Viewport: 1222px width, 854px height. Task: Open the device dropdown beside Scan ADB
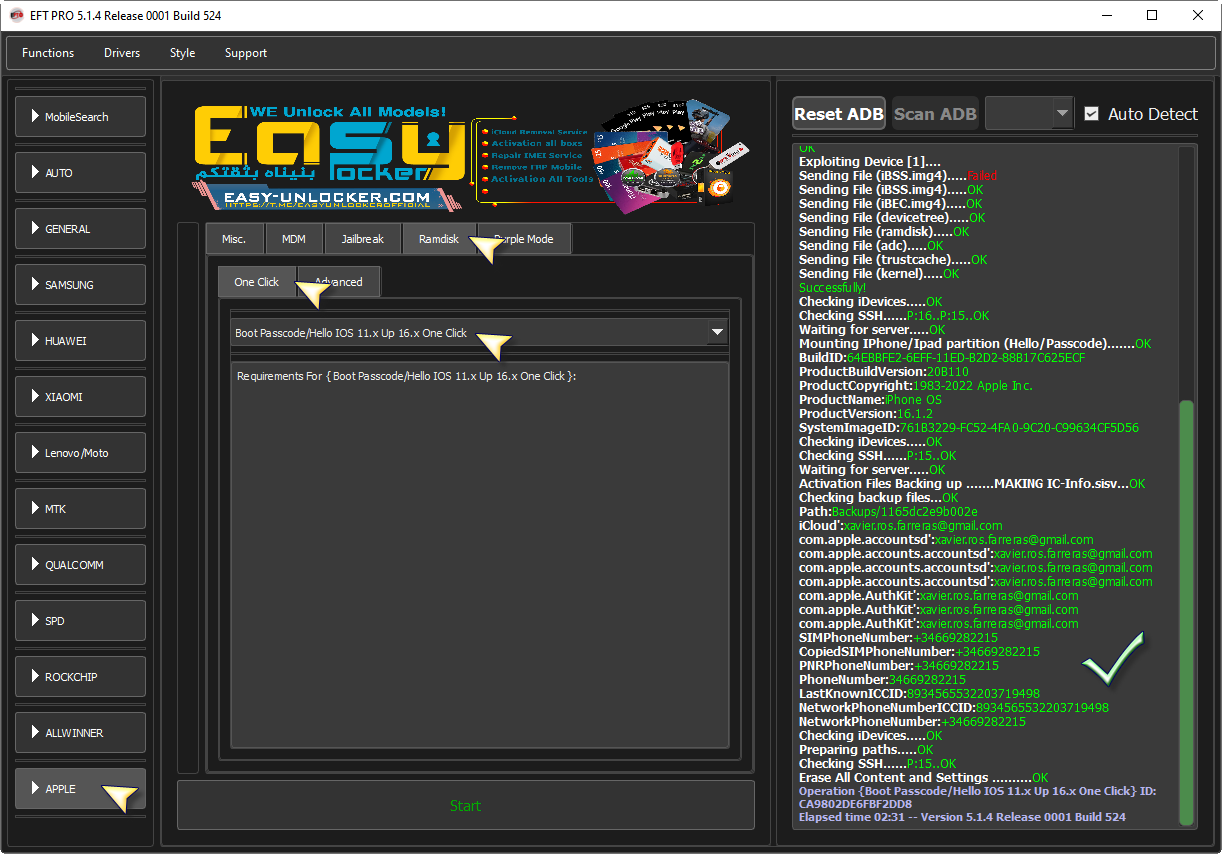pyautogui.click(x=1029, y=114)
